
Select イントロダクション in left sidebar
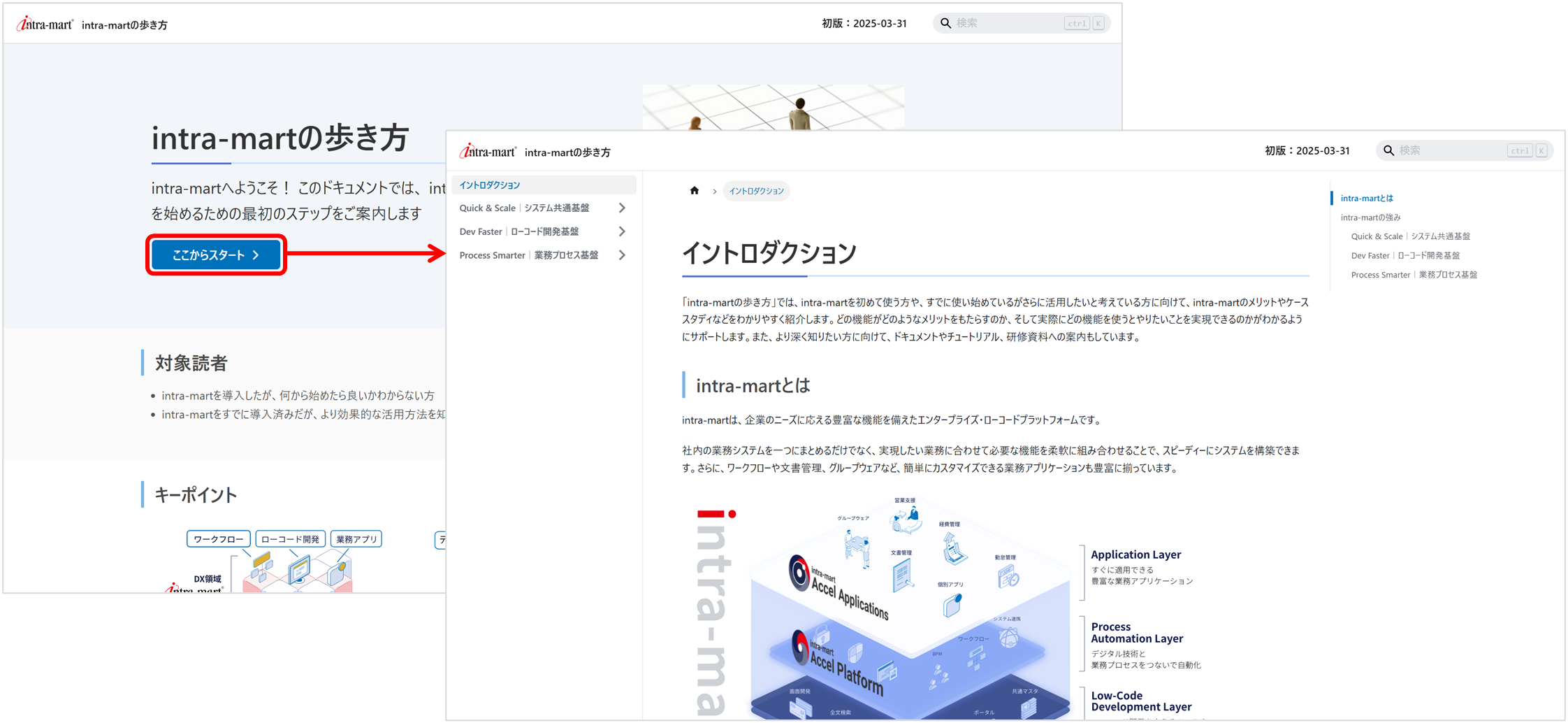click(544, 185)
